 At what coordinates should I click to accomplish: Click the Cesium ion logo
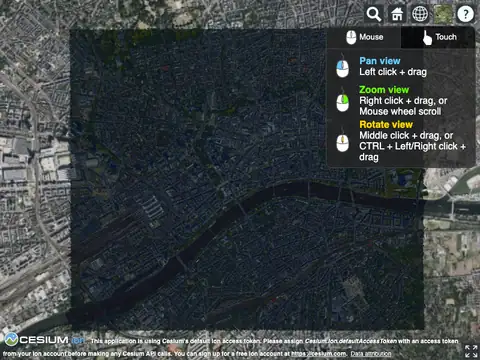(44, 340)
